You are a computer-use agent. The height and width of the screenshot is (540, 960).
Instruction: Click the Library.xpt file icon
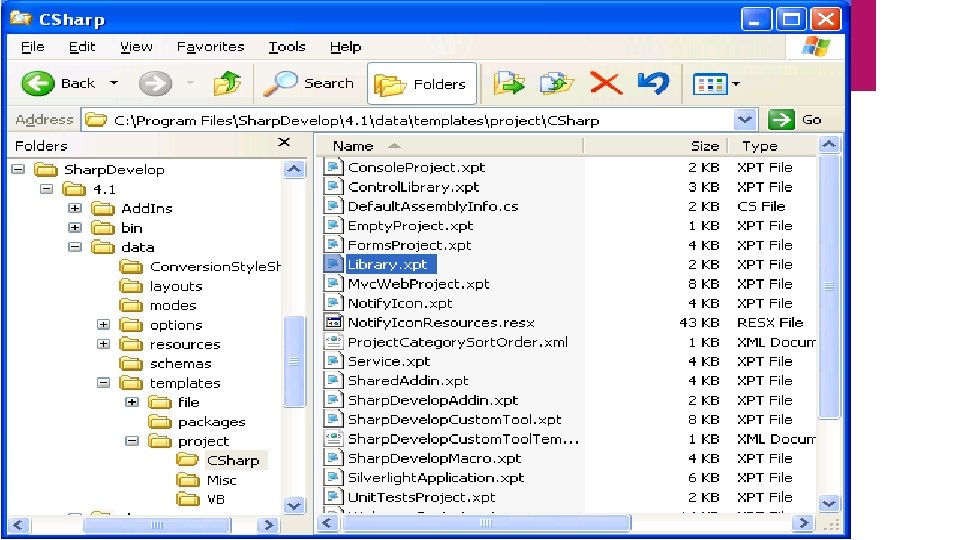(x=333, y=264)
